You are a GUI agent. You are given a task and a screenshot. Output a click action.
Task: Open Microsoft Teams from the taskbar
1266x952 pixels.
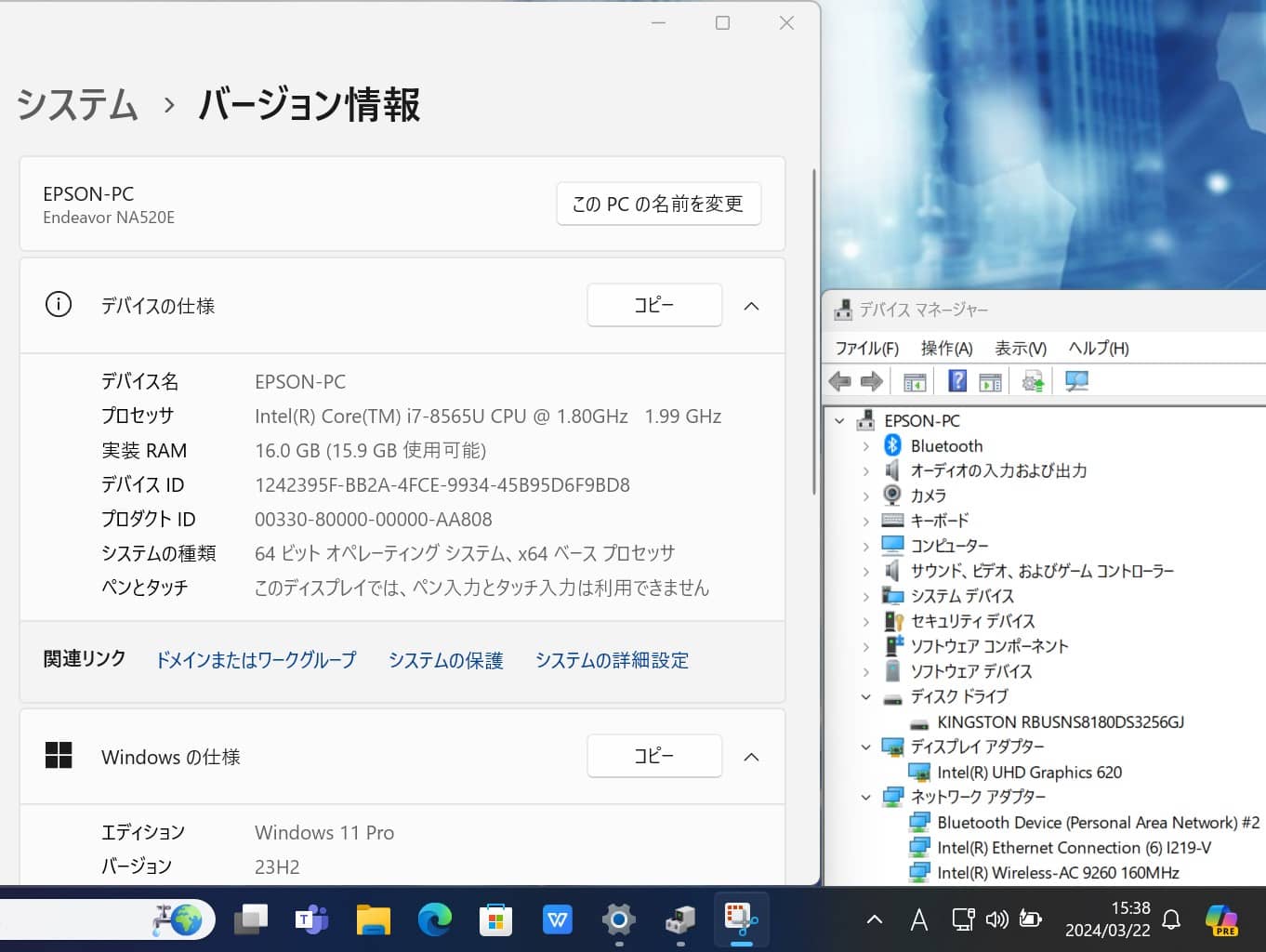pyautogui.click(x=311, y=920)
